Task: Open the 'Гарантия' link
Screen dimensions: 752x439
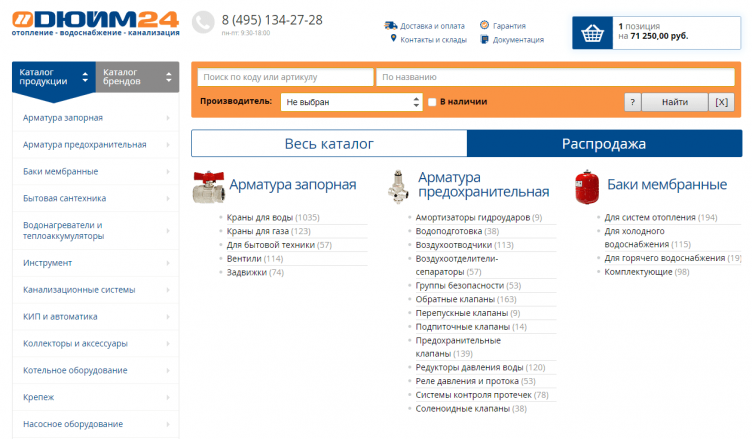Action: [509, 26]
